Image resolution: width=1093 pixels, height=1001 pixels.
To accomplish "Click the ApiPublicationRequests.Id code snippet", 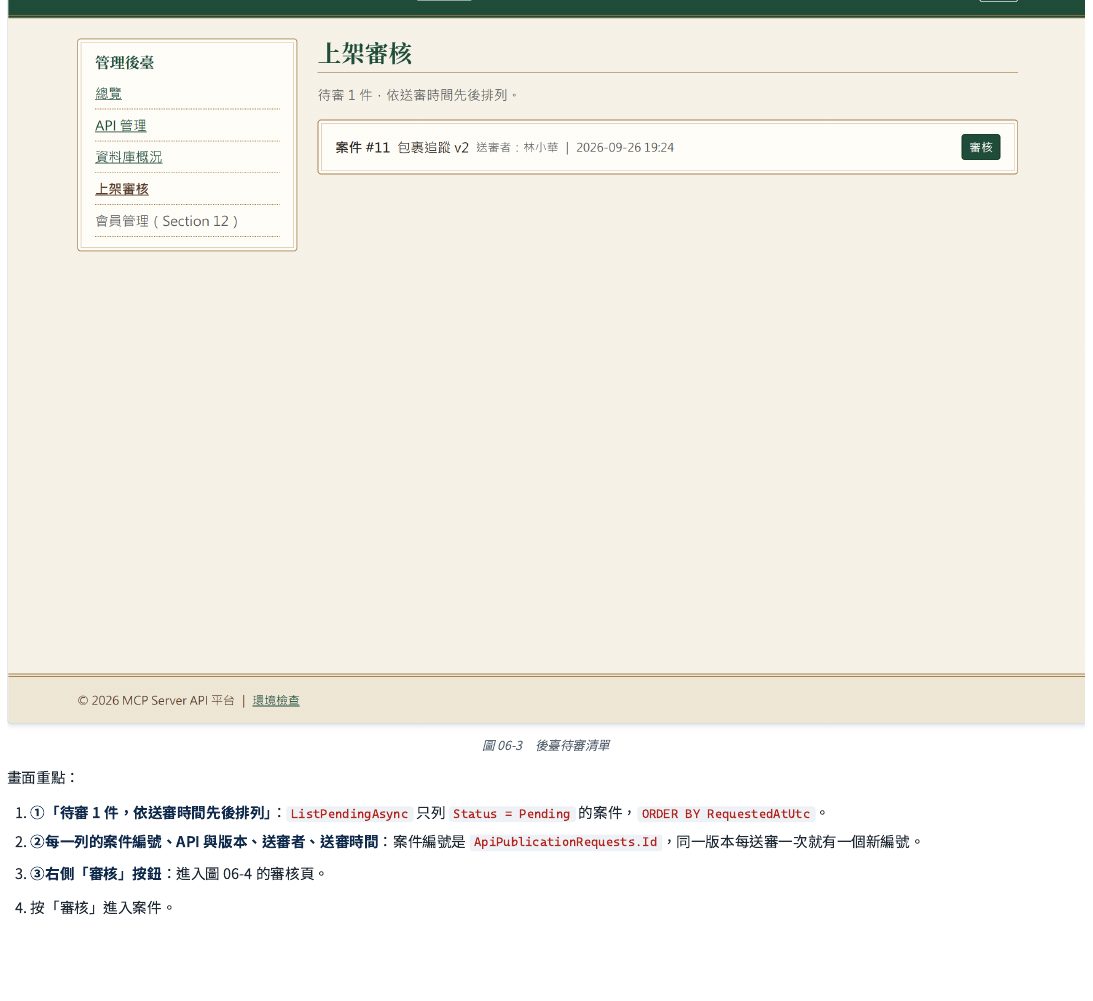I will pos(565,842).
